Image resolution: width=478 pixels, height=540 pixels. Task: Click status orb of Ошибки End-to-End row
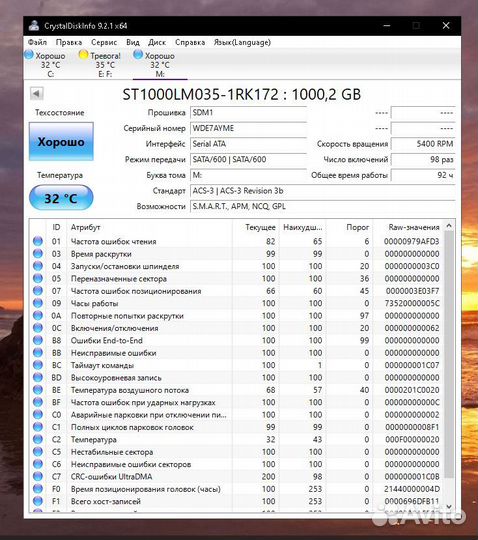38,340
